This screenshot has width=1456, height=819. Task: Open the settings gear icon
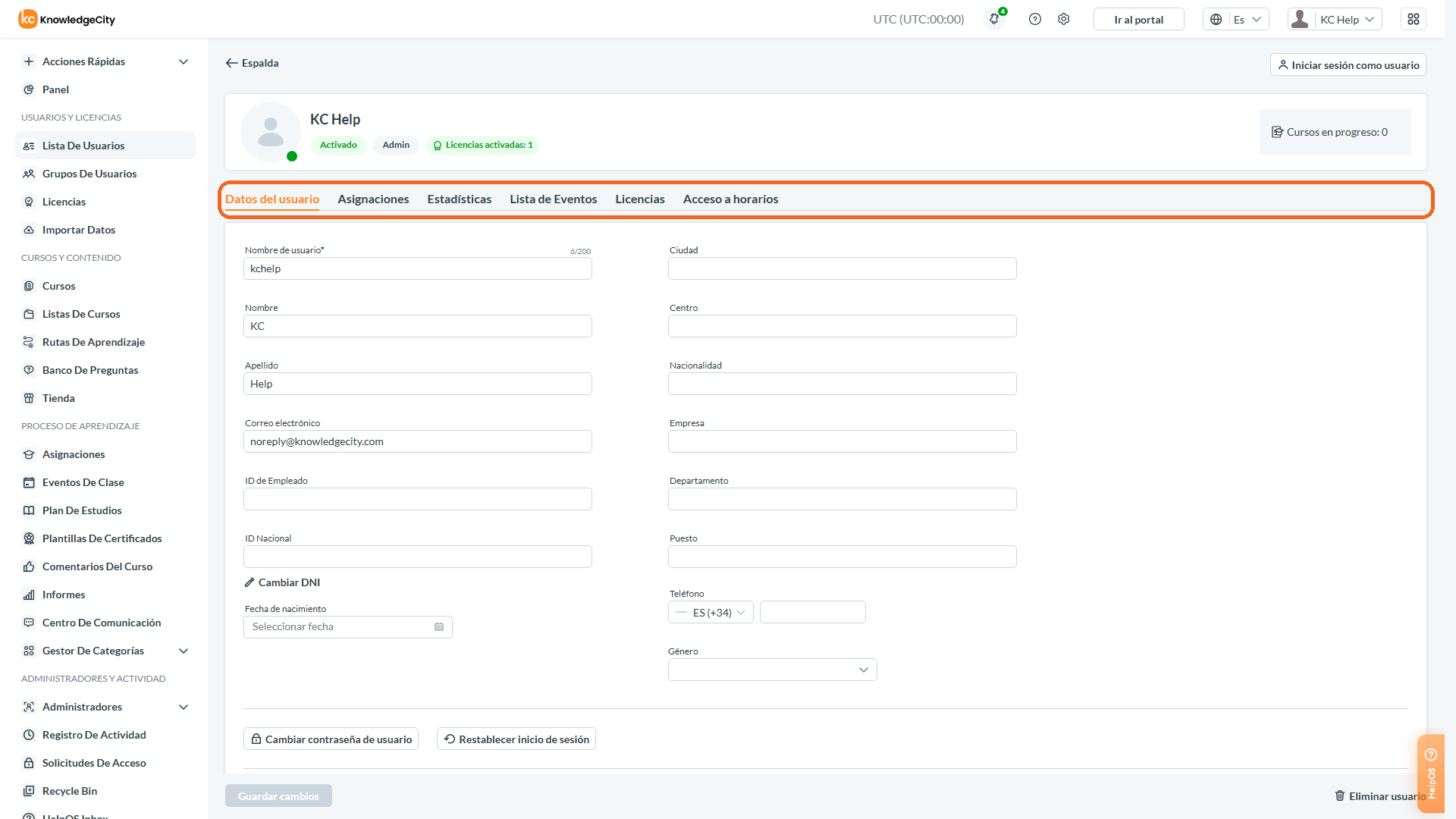1064,19
